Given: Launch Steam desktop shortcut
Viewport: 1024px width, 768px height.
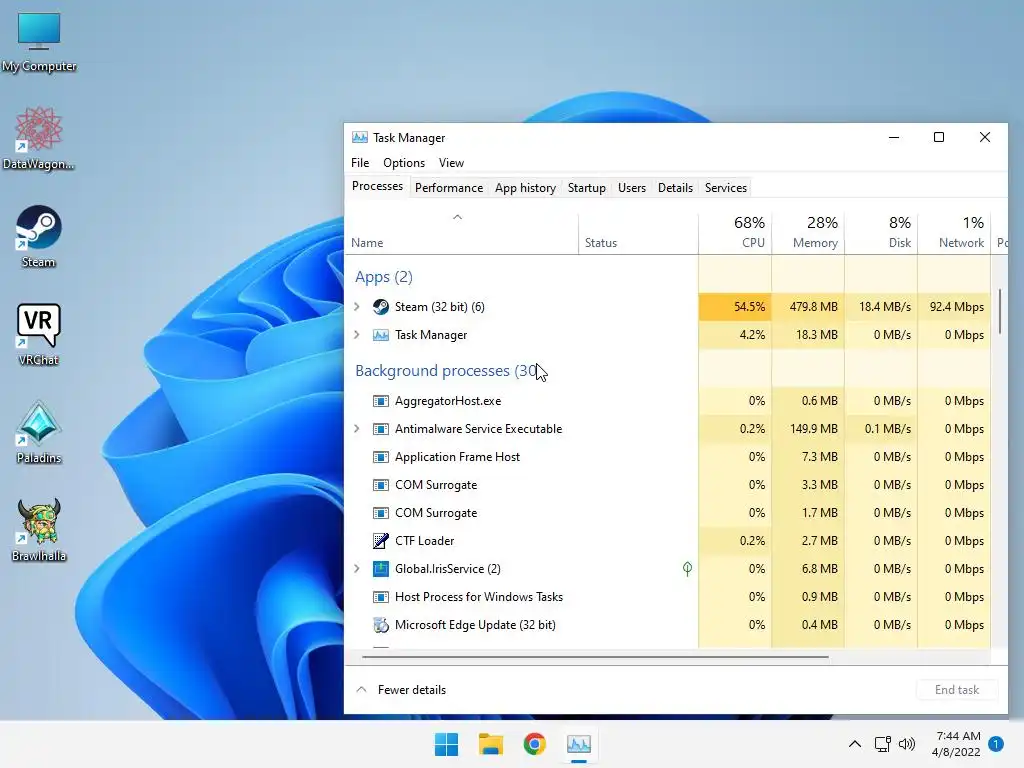Looking at the screenshot, I should point(39,236).
